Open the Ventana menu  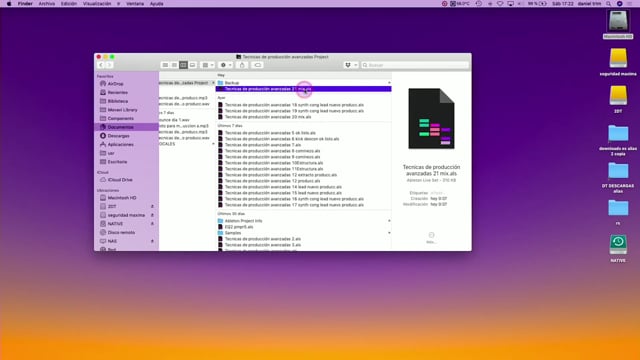pos(135,4)
